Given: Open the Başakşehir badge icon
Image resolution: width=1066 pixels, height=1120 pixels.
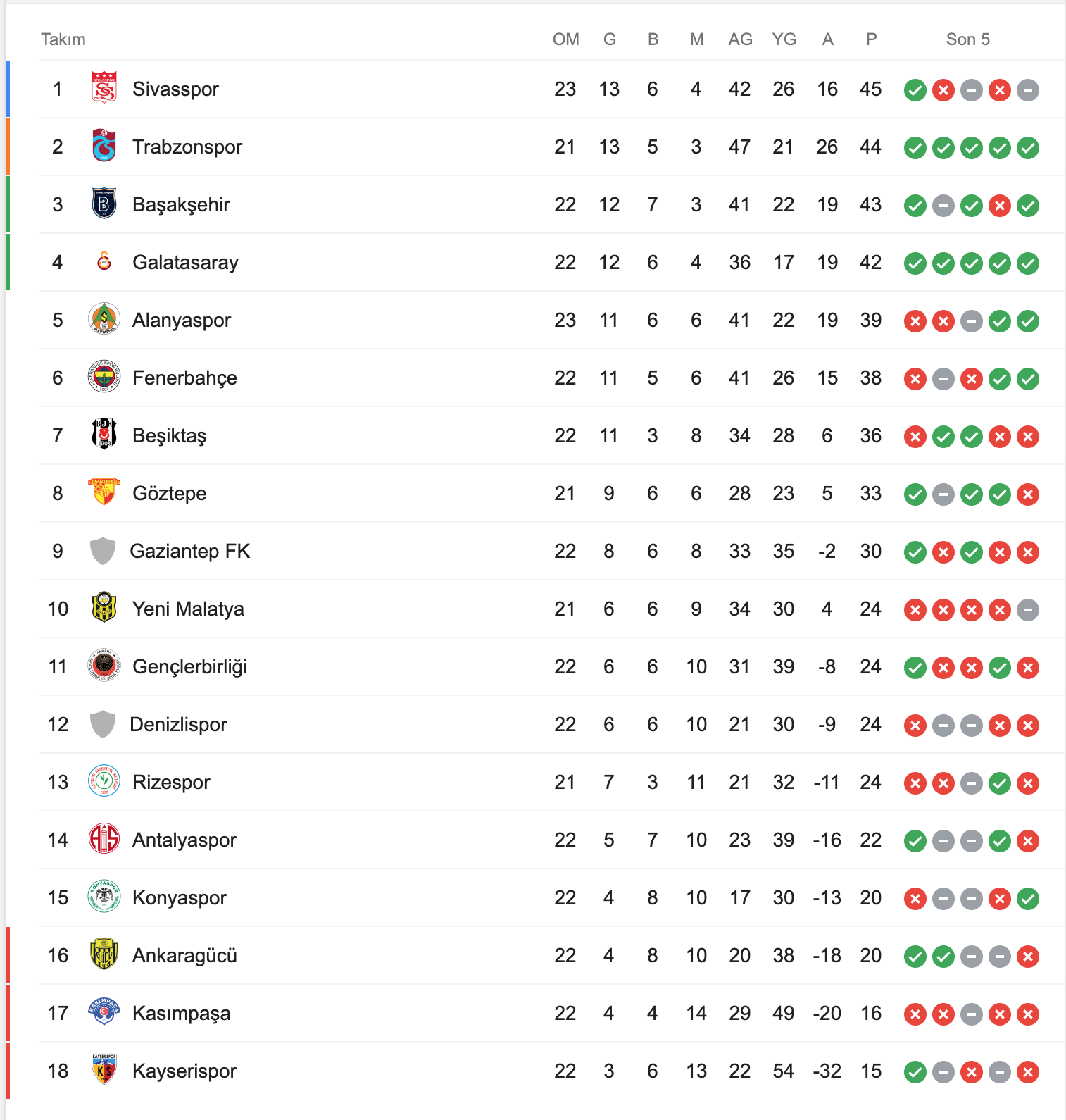Looking at the screenshot, I should [x=104, y=204].
